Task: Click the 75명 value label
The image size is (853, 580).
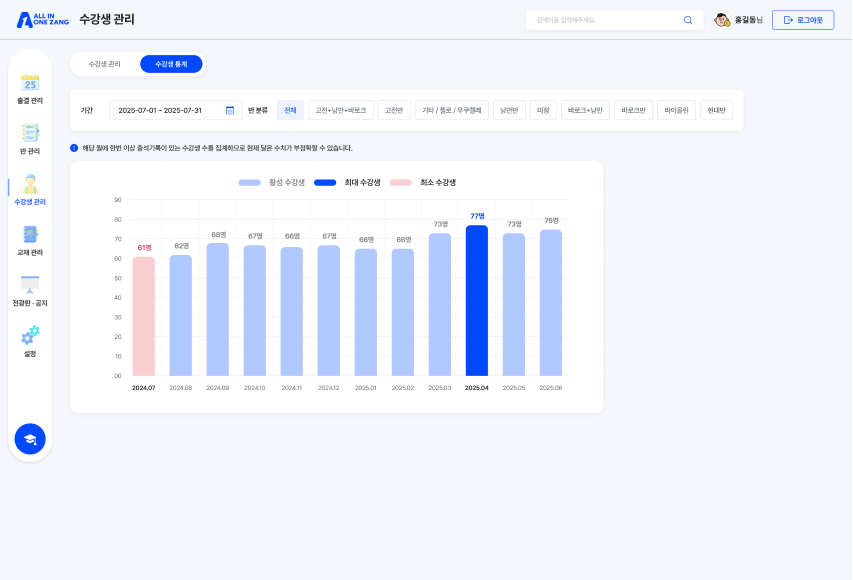Action: pos(552,220)
